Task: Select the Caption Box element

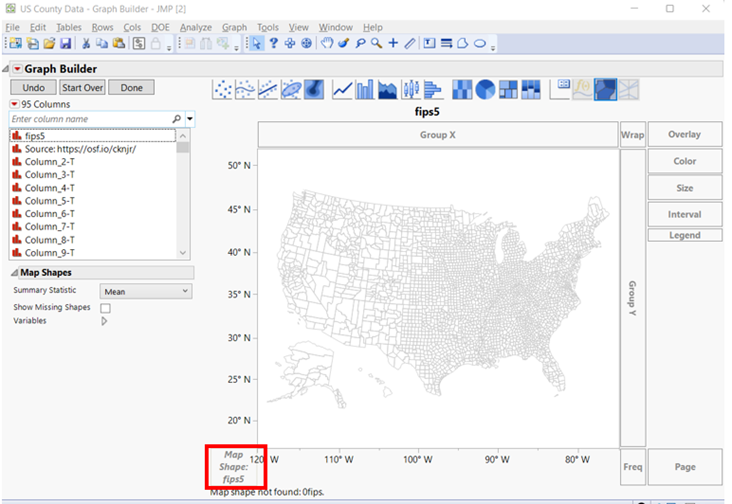Action: pos(560,89)
